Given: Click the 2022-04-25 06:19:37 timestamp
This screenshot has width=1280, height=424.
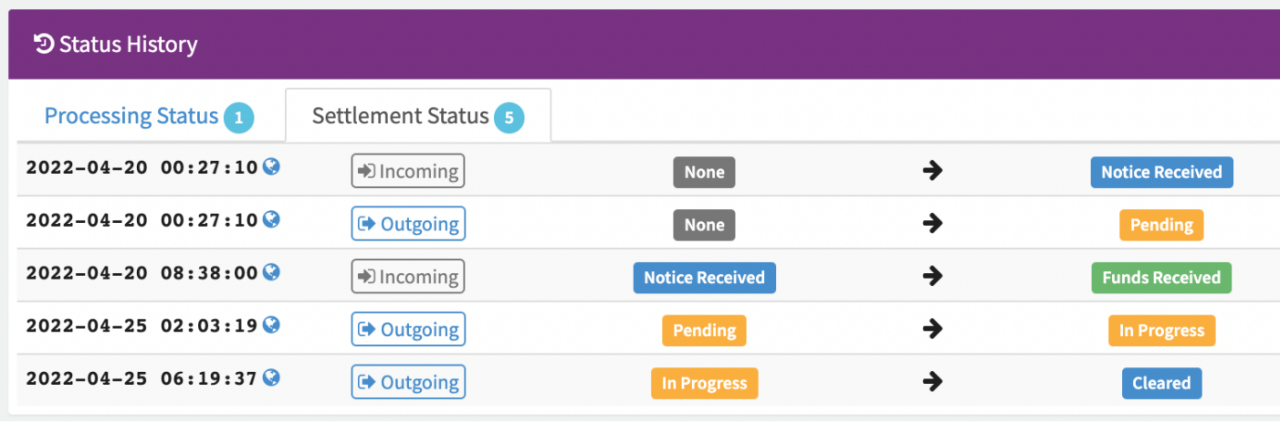Looking at the screenshot, I should pos(141,379).
